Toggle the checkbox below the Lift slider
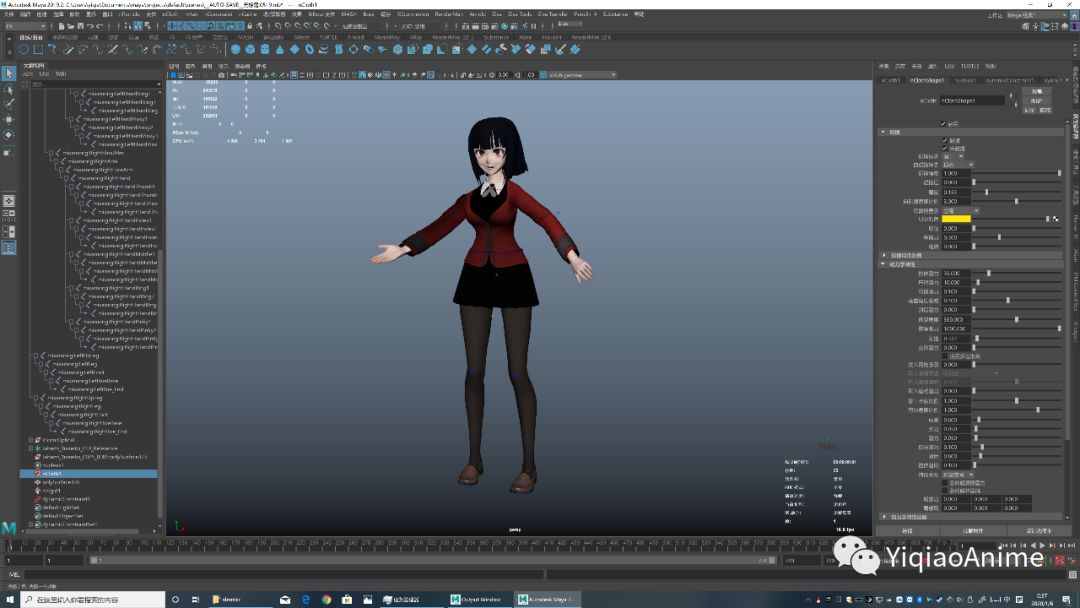The image size is (1080, 608). point(945,356)
